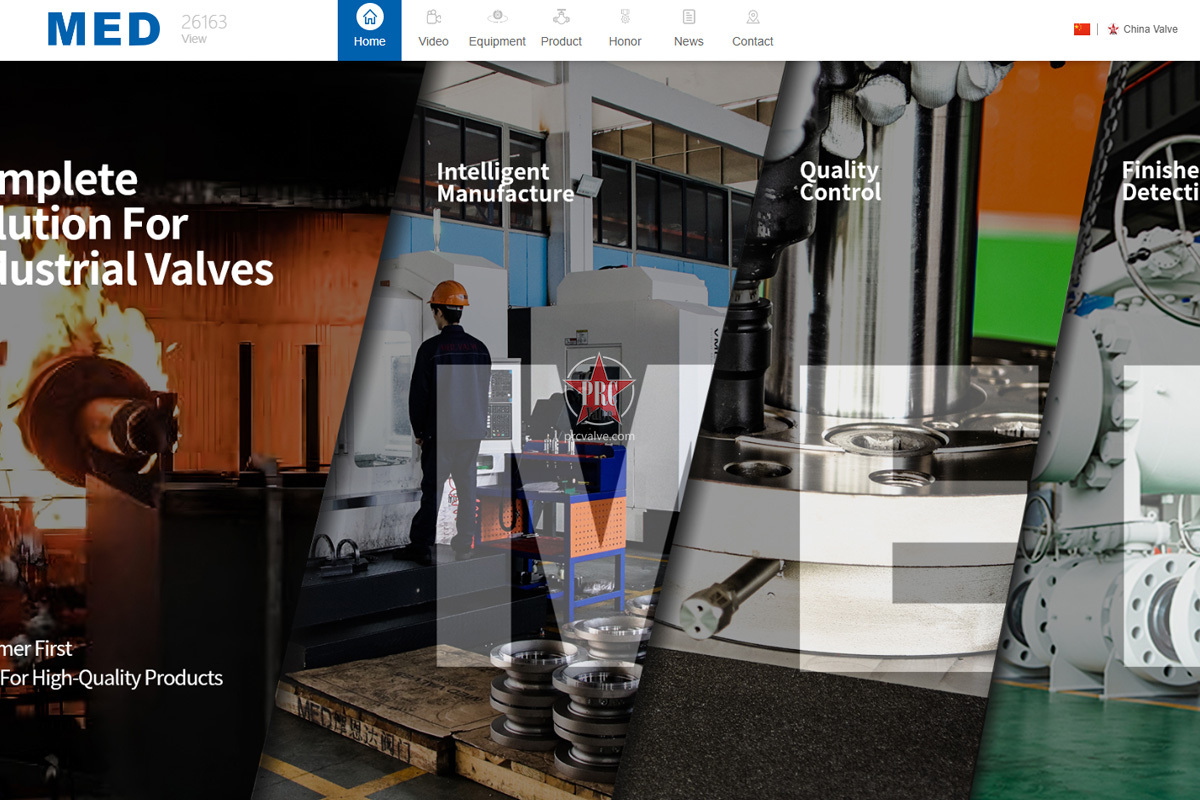Image resolution: width=1200 pixels, height=800 pixels.
Task: Select the Quality Control panel heading
Action: tap(840, 181)
